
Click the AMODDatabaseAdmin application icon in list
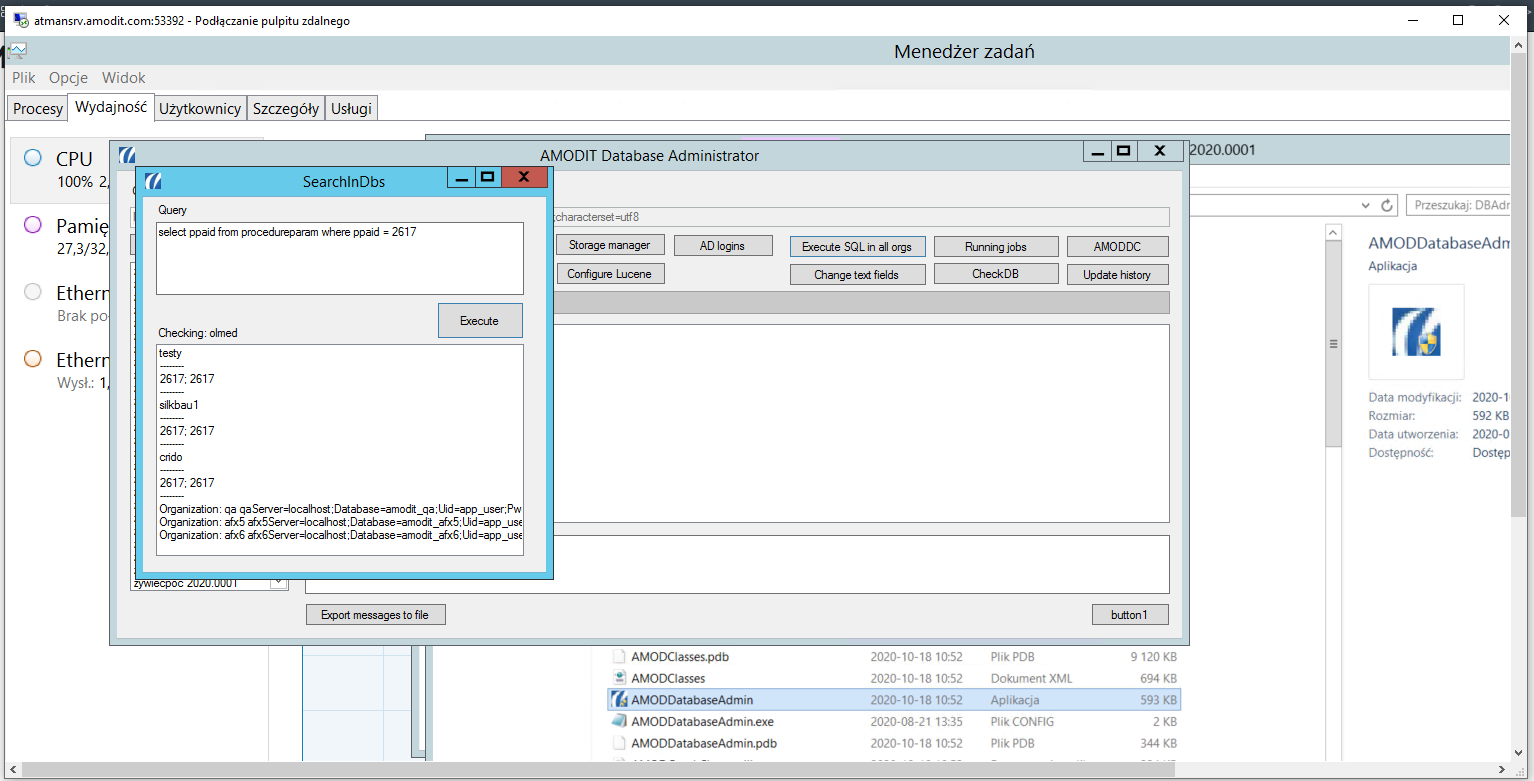click(619, 700)
